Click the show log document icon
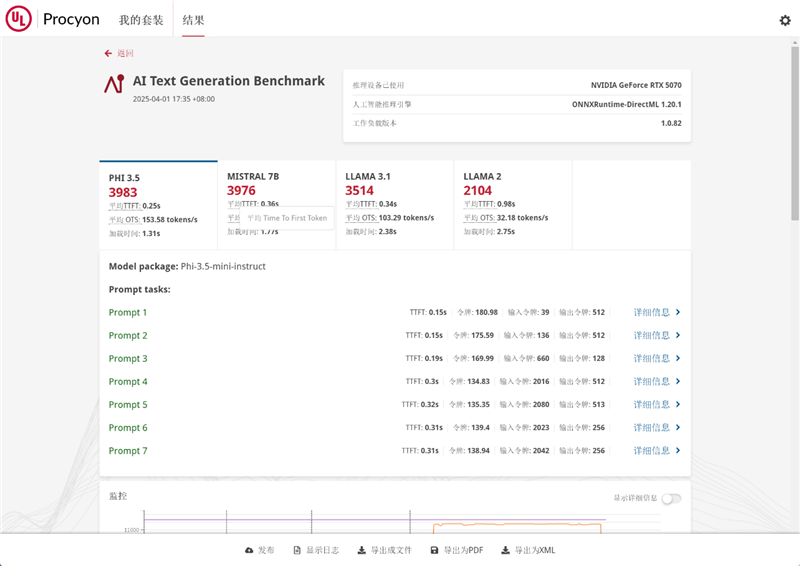This screenshot has width=800, height=566. pyautogui.click(x=297, y=550)
